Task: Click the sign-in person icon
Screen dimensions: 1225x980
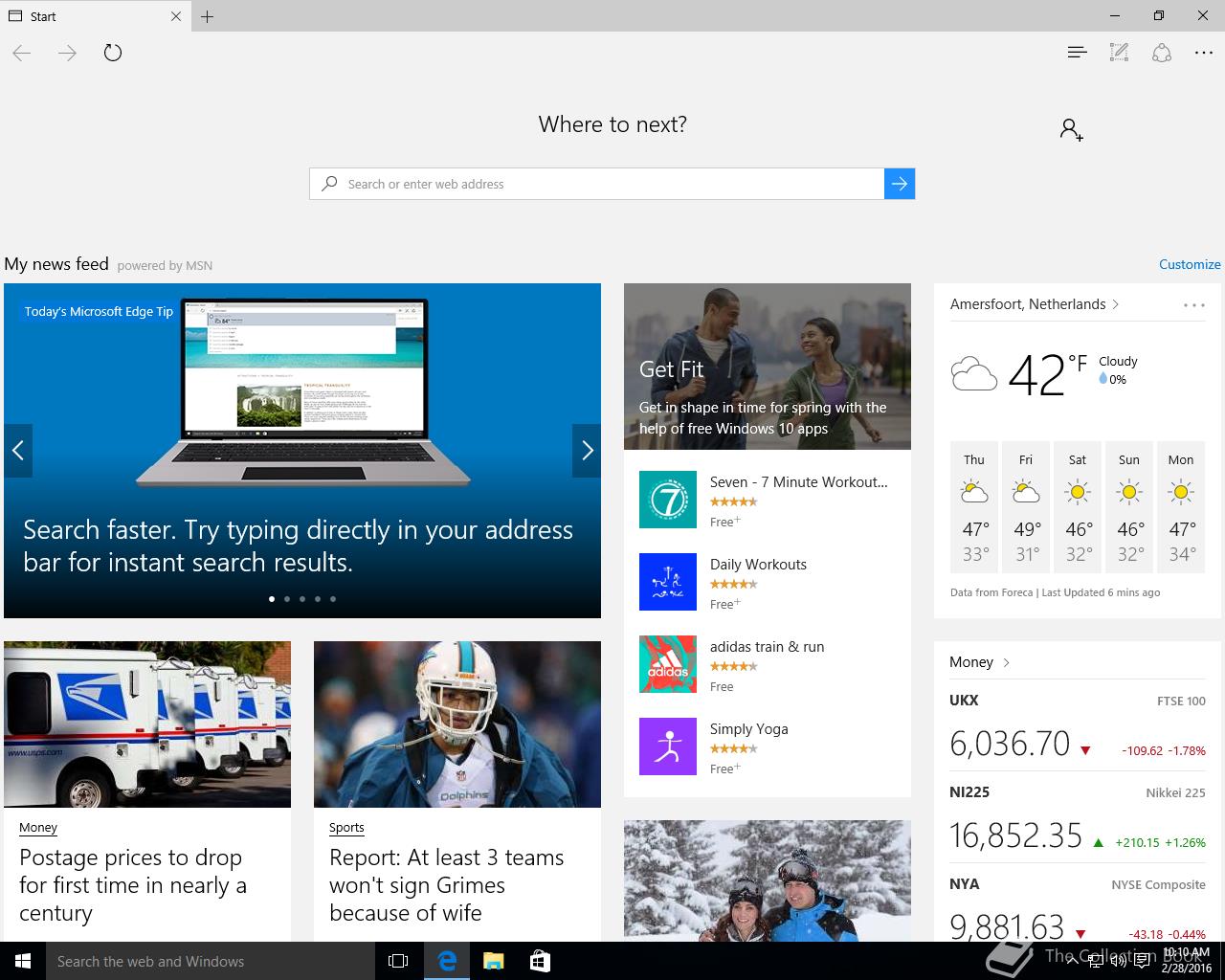Action: click(x=1072, y=129)
